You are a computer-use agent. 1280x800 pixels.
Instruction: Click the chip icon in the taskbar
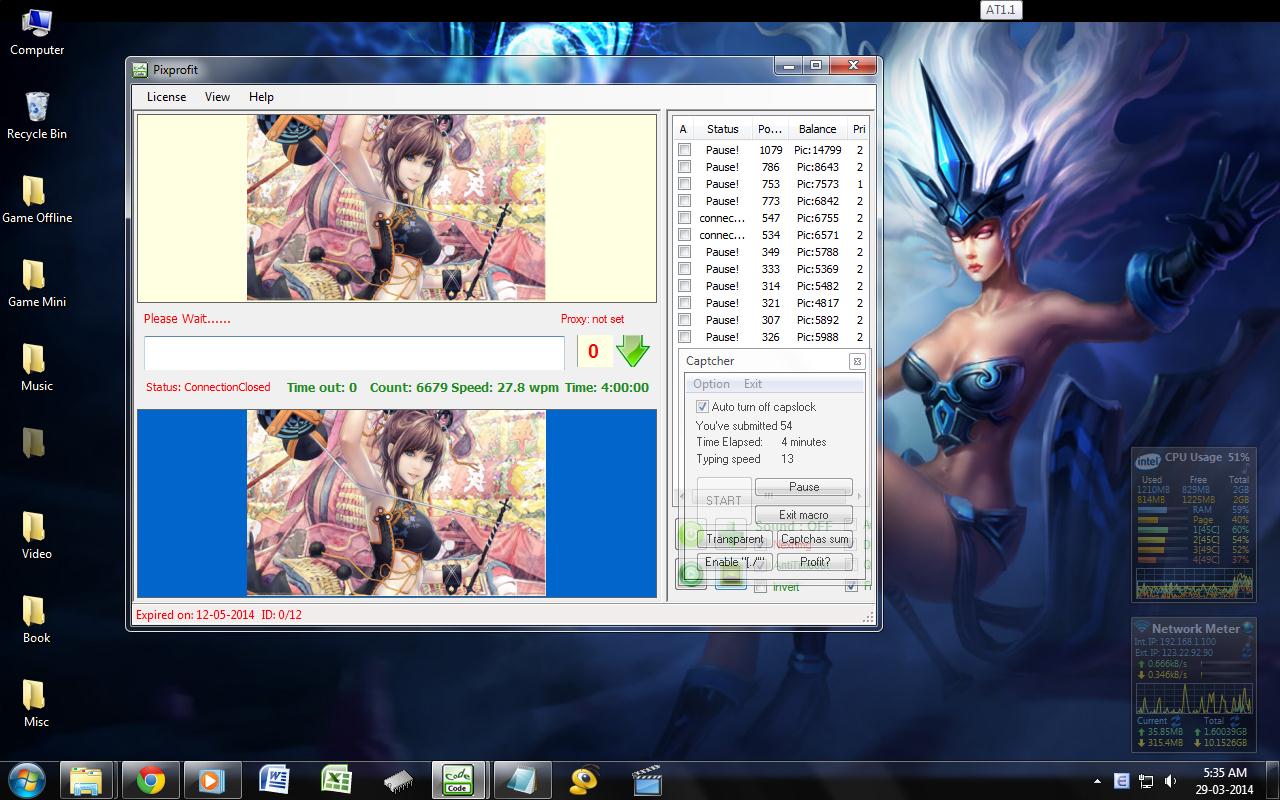[397, 780]
